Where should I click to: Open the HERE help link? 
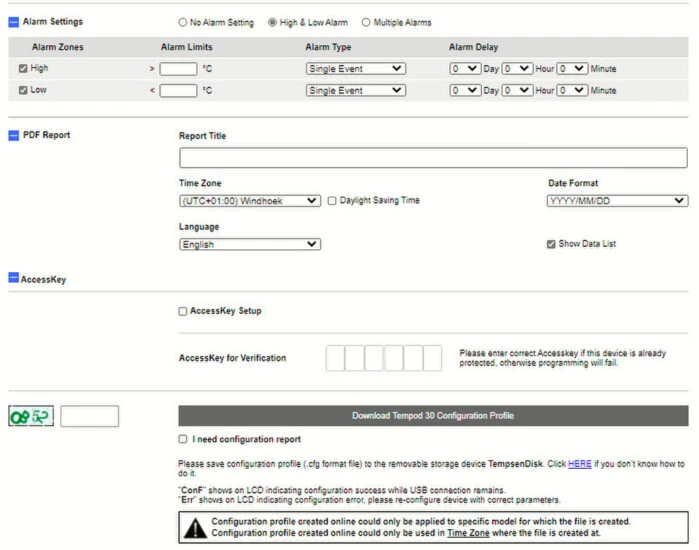pos(580,464)
